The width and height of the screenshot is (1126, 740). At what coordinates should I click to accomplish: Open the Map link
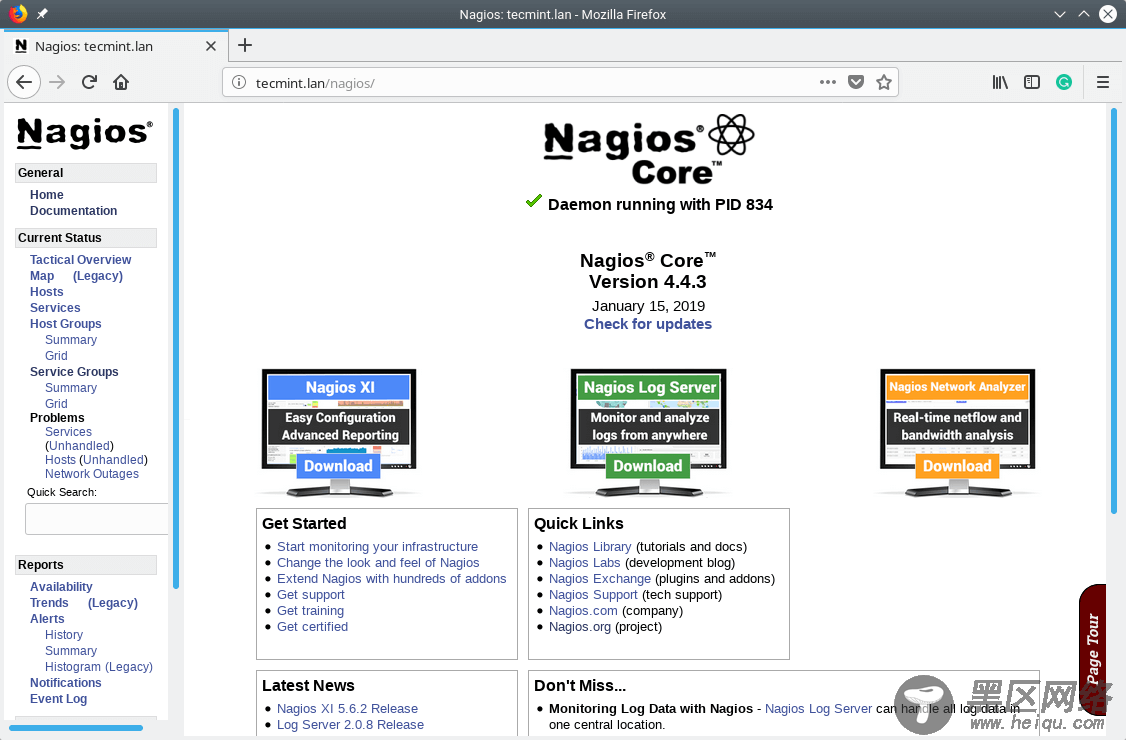click(42, 276)
